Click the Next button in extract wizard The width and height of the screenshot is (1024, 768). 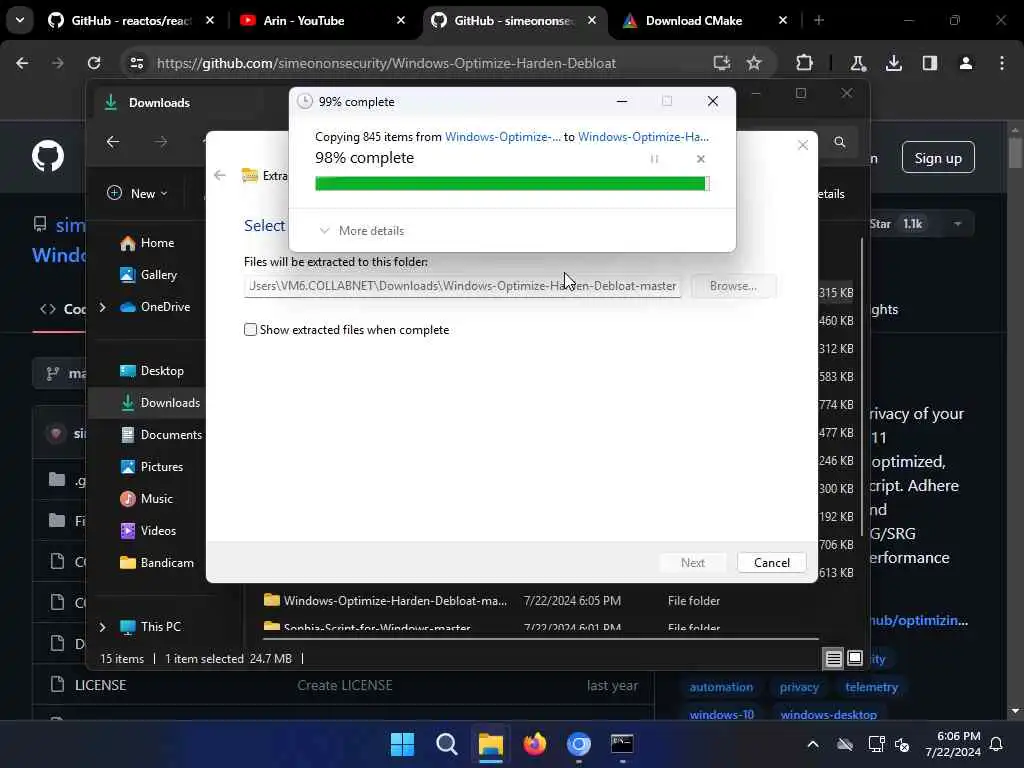692,562
